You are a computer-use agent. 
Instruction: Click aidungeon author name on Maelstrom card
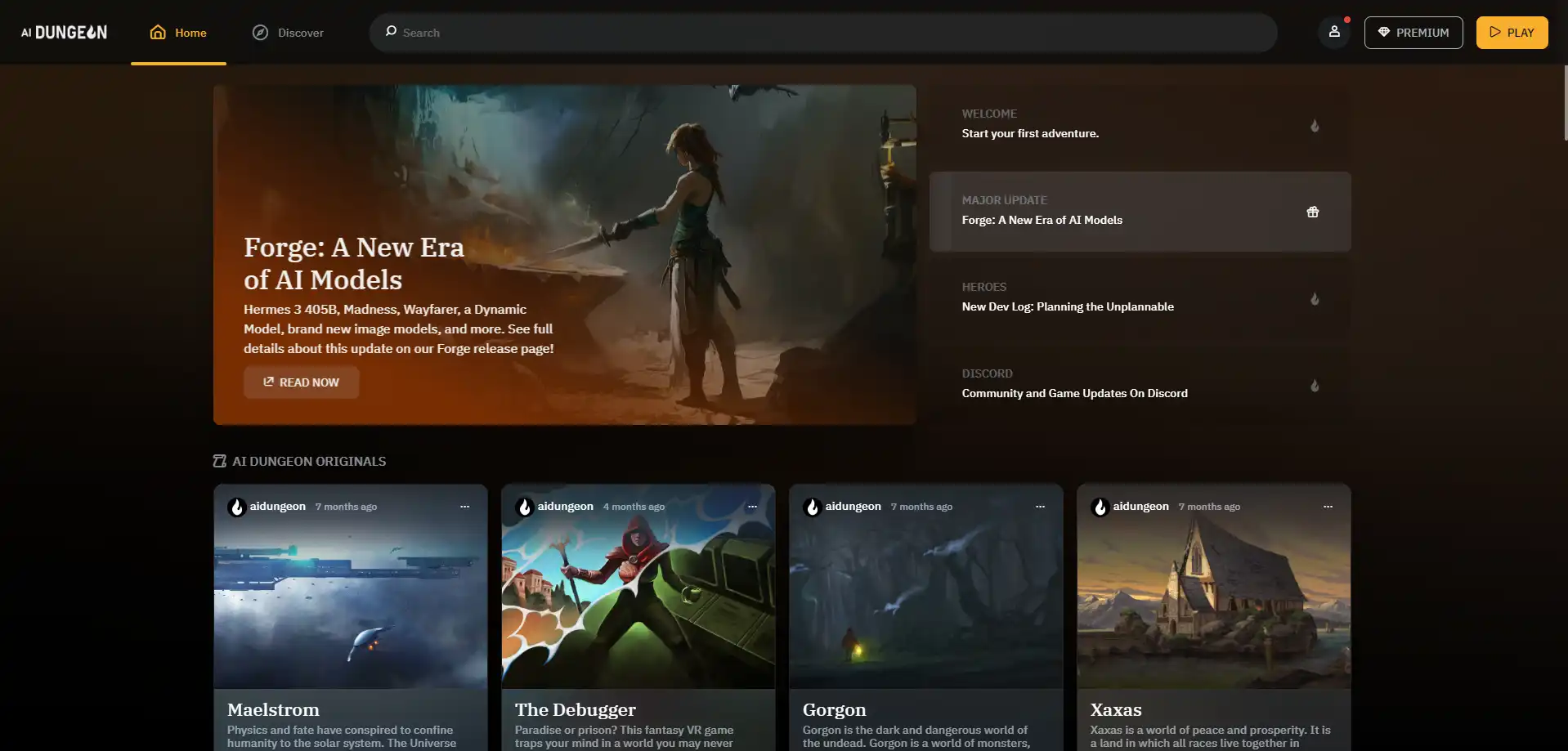click(278, 507)
